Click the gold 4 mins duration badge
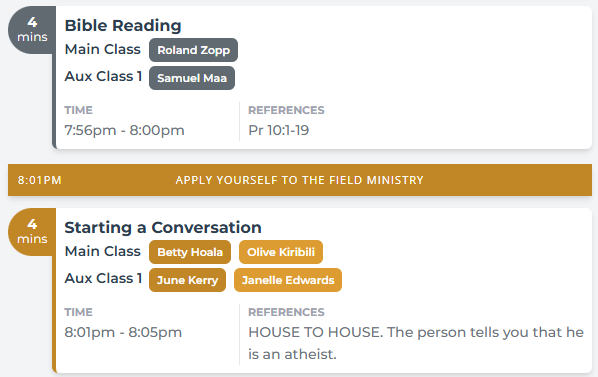Image resolution: width=598 pixels, height=377 pixels. point(32,231)
